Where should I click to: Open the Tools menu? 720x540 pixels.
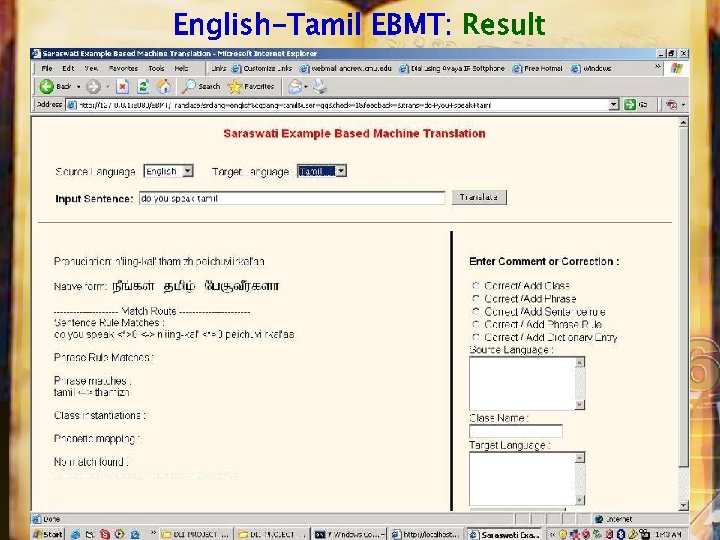156,68
